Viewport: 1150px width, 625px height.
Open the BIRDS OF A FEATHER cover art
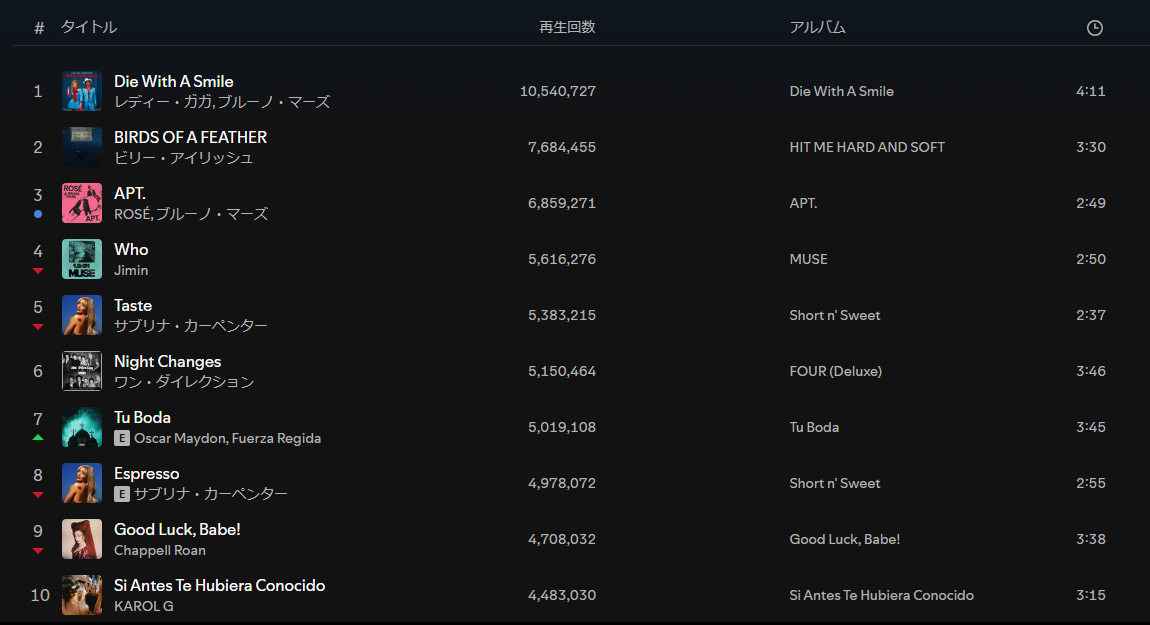82,147
